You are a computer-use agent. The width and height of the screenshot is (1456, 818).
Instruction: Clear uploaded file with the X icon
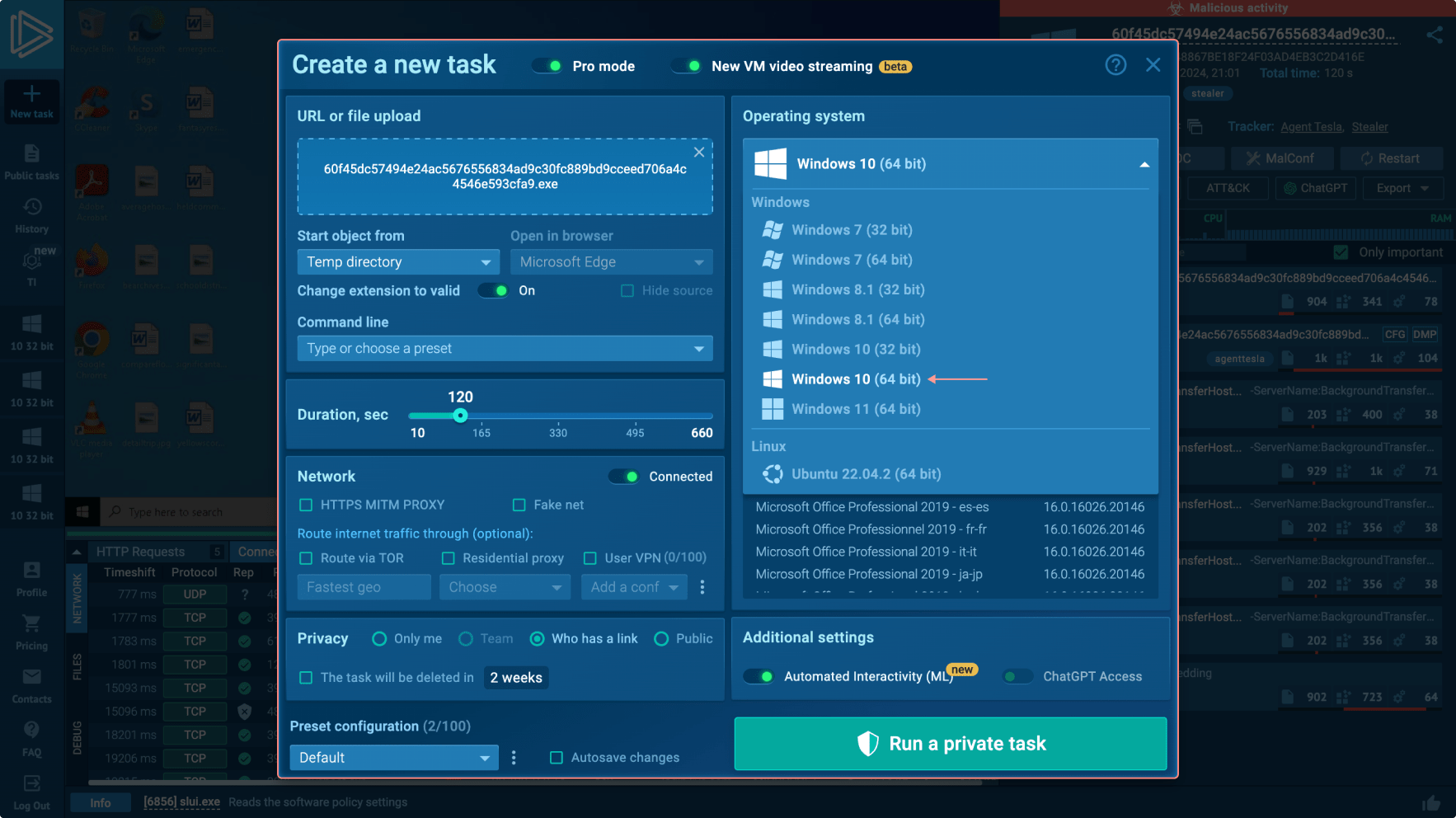click(698, 153)
